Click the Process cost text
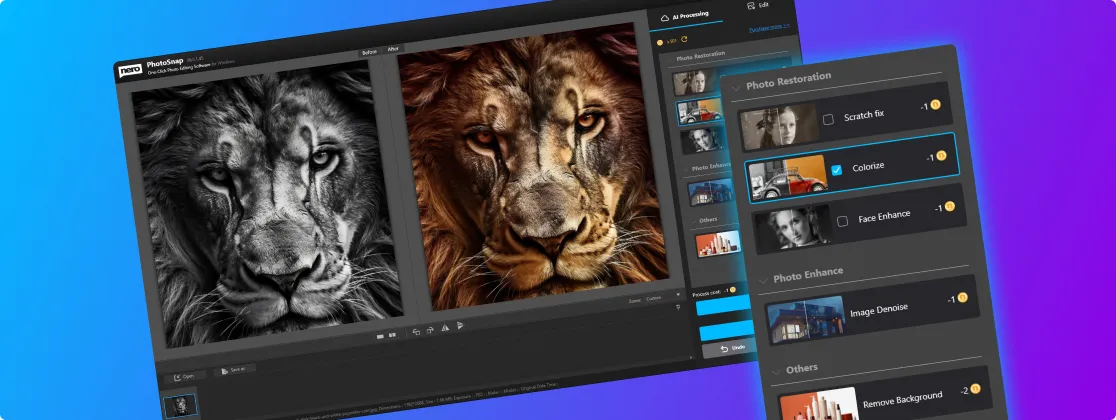This screenshot has width=1116, height=420. coord(707,293)
